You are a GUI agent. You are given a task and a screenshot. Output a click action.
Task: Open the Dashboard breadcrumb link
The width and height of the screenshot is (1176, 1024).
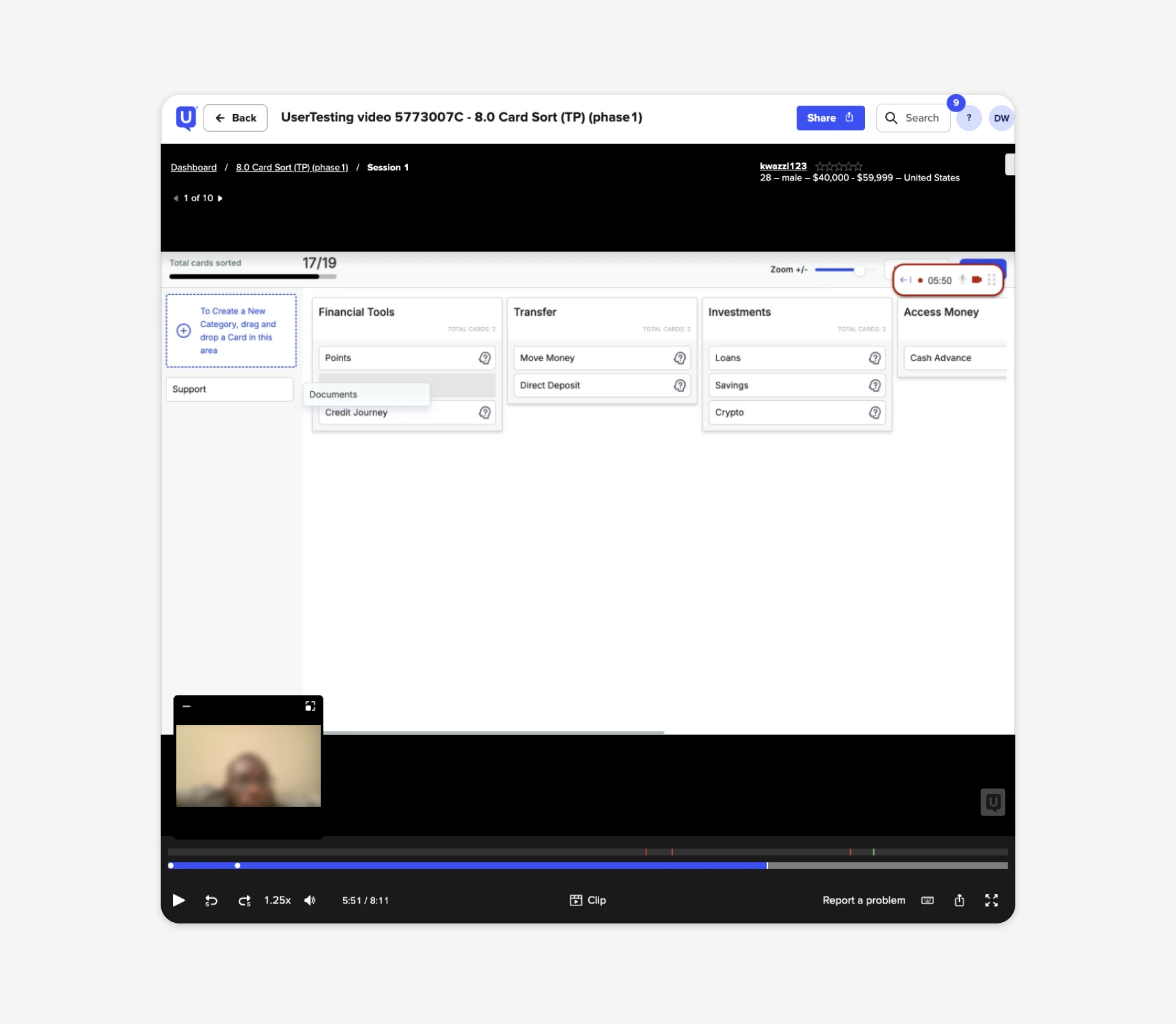click(193, 168)
